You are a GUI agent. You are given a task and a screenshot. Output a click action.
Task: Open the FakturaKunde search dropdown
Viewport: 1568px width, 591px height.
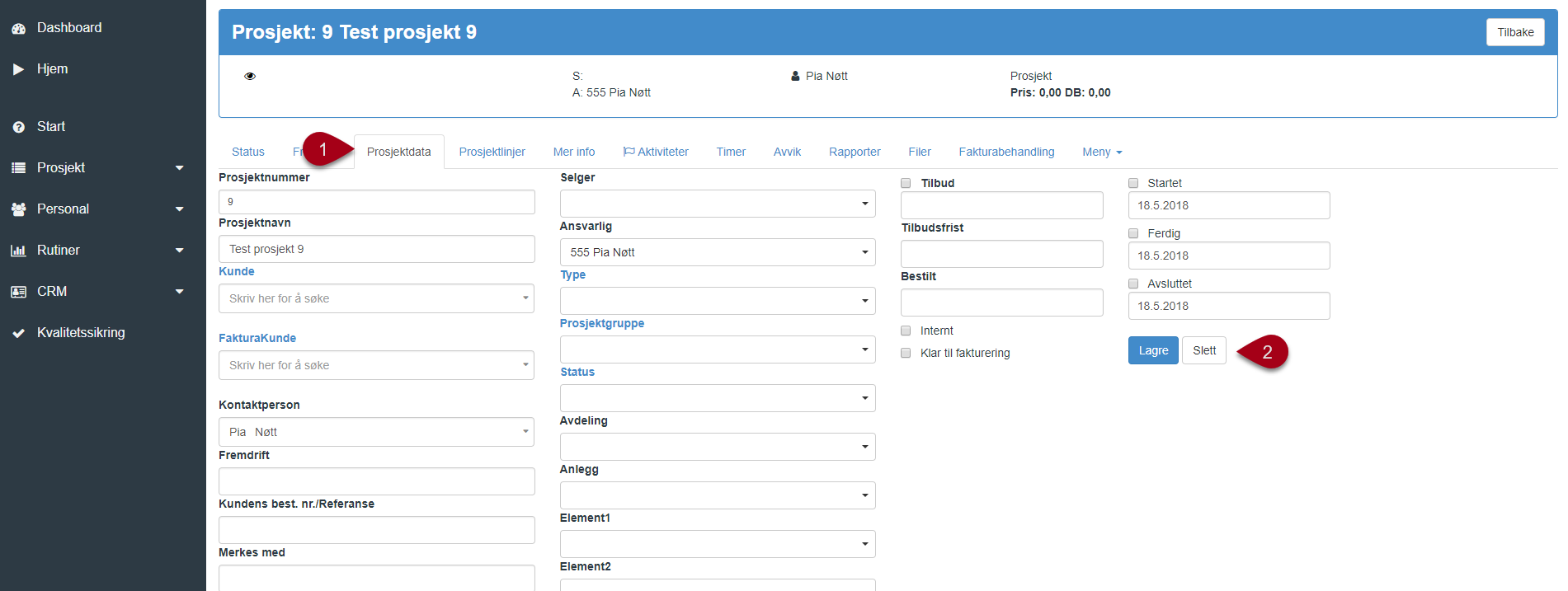tap(376, 365)
